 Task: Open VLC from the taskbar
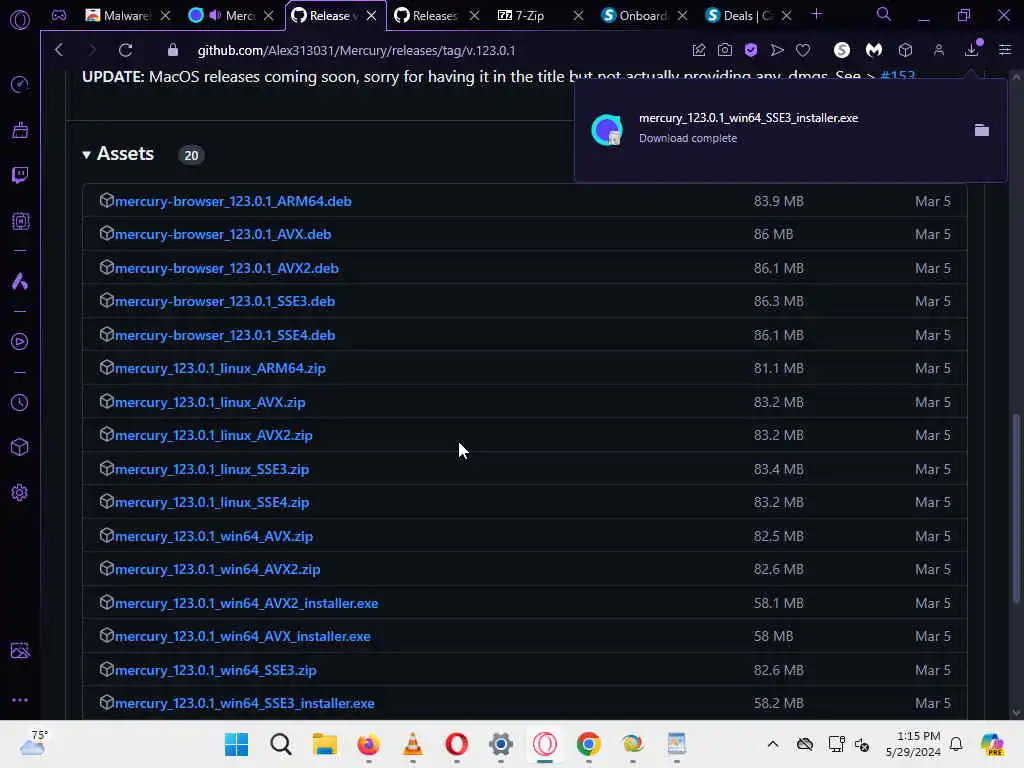click(413, 744)
